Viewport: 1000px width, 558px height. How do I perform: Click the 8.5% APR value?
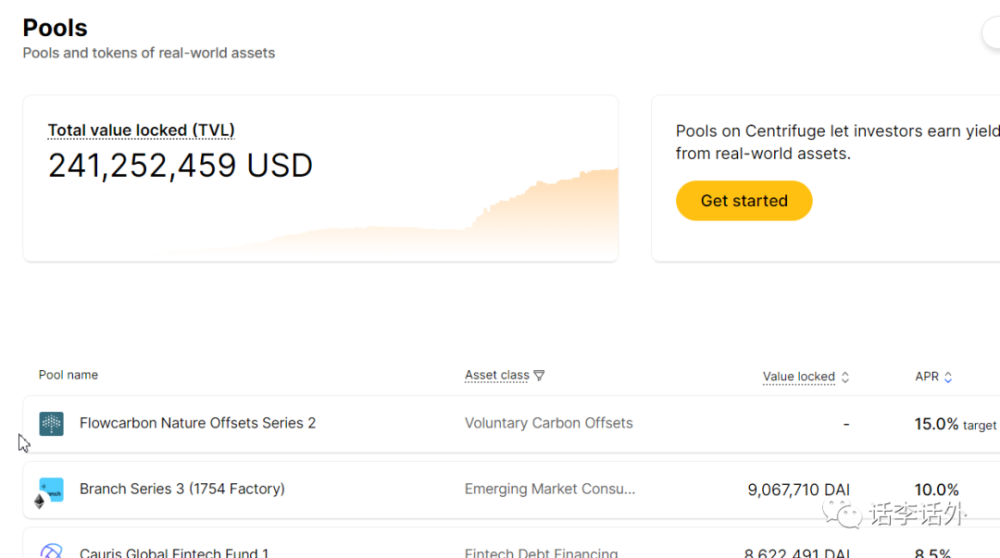932,553
